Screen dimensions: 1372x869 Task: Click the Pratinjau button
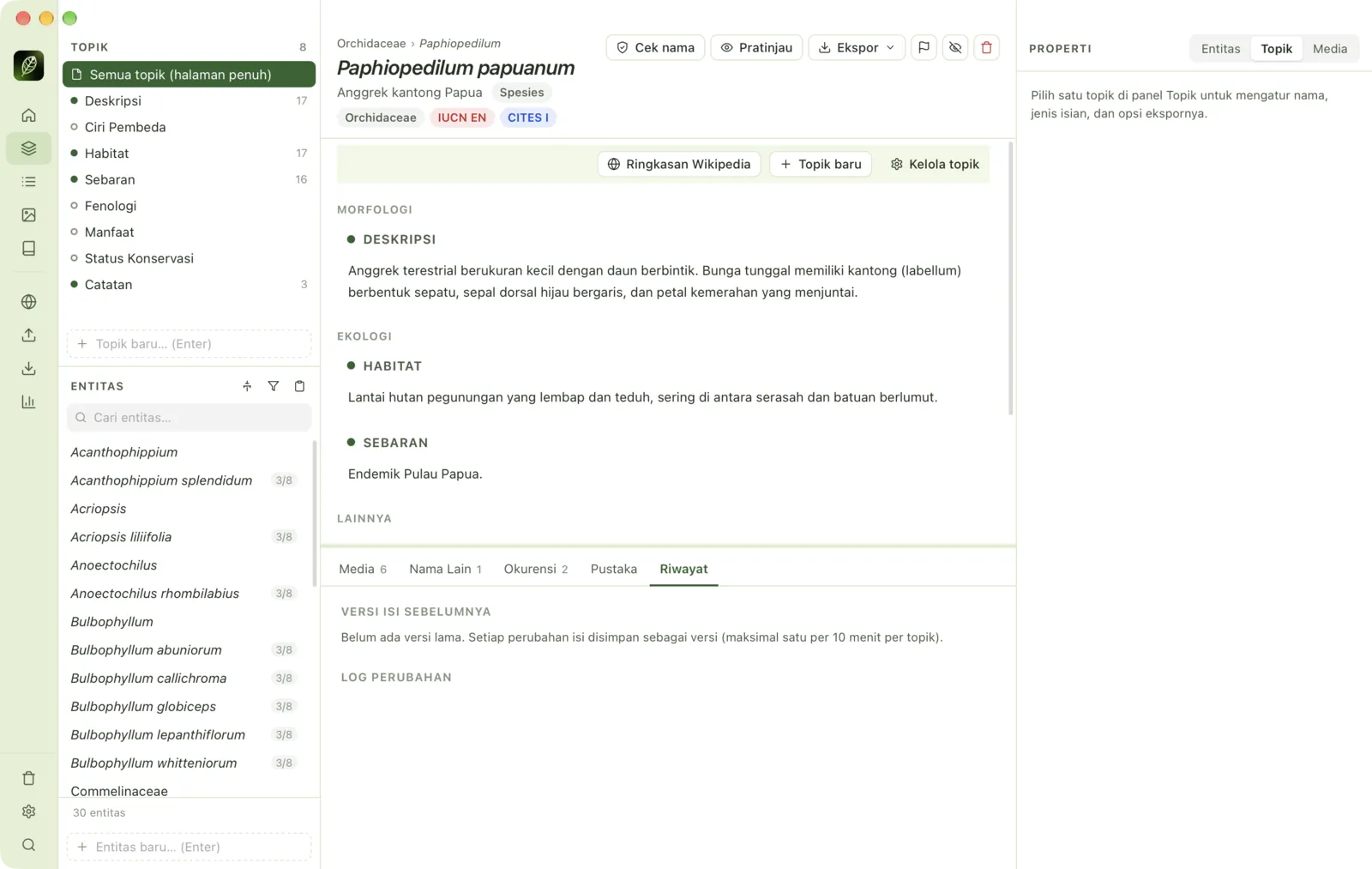[756, 47]
